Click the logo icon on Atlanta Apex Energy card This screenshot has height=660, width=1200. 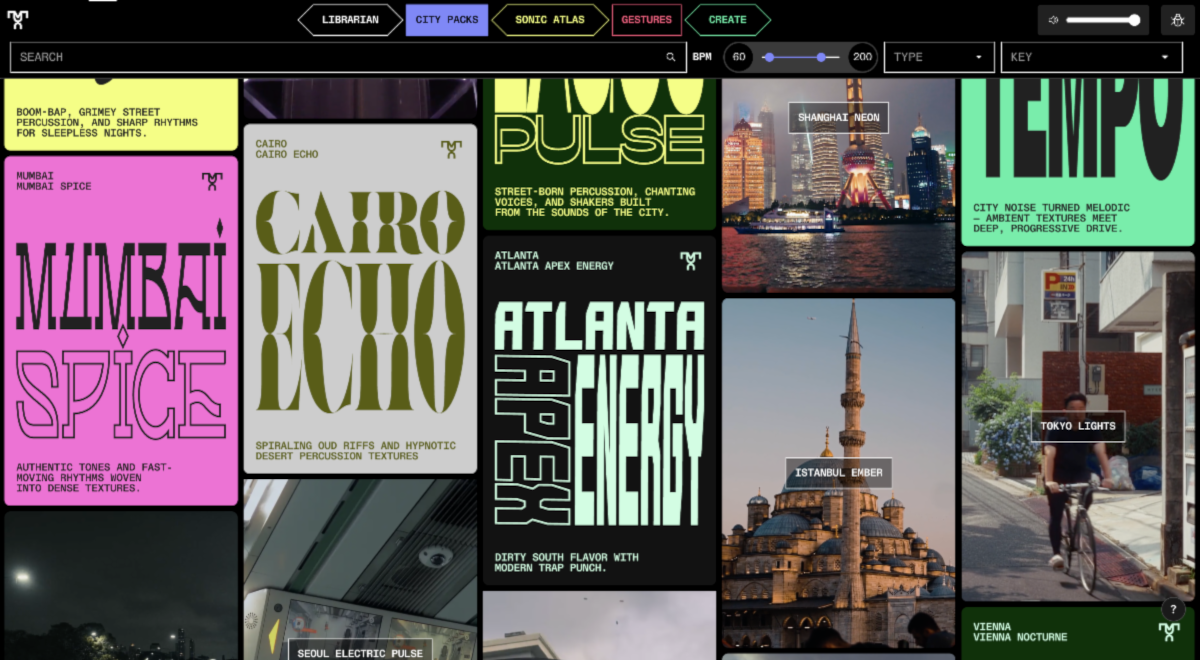coord(690,261)
